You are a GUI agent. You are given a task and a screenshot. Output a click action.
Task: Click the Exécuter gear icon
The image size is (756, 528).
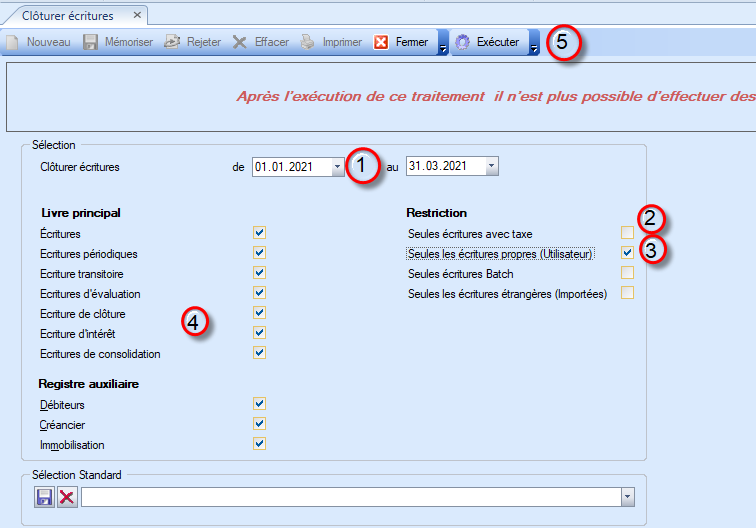[x=462, y=42]
